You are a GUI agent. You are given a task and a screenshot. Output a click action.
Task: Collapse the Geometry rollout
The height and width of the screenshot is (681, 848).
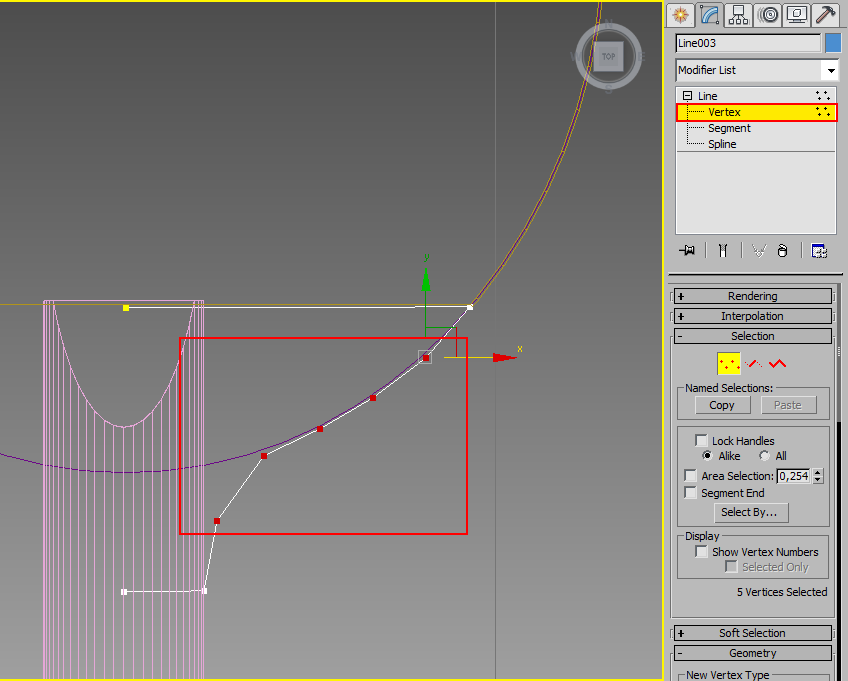(752, 653)
